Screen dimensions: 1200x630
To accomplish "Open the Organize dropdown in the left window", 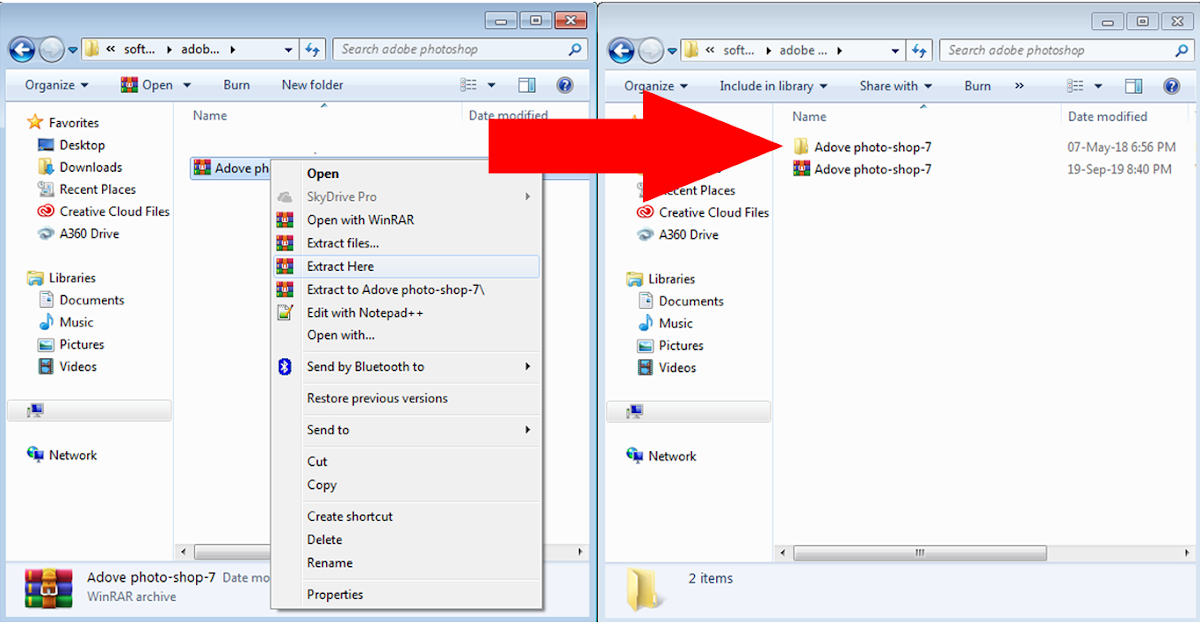I will pos(56,85).
